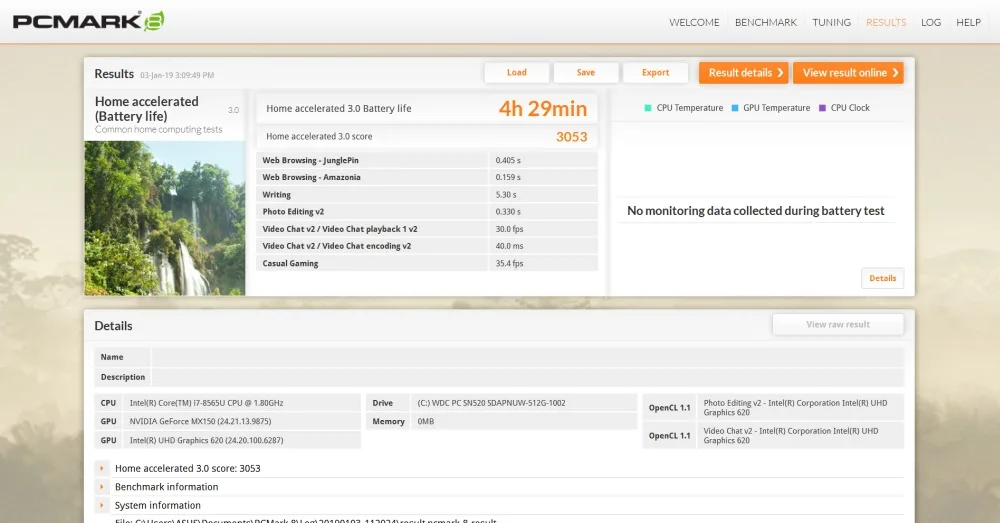Toggle the CPU Clock legend marker

tap(822, 108)
